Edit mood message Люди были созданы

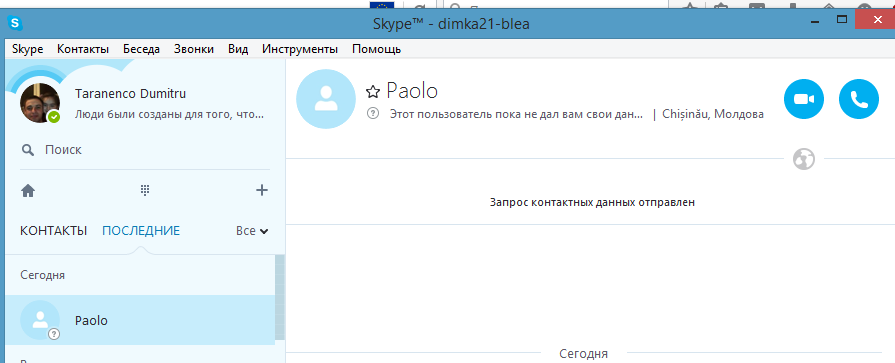pos(170,114)
